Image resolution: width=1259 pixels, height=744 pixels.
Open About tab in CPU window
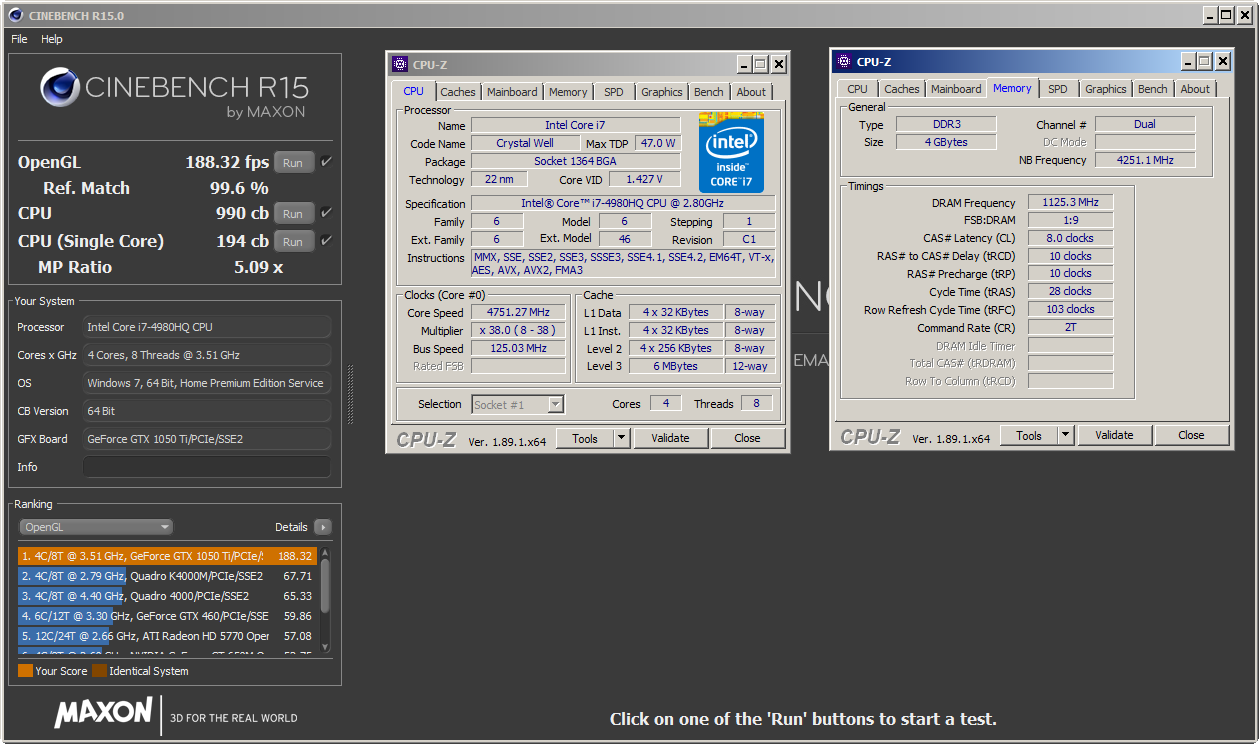(751, 92)
